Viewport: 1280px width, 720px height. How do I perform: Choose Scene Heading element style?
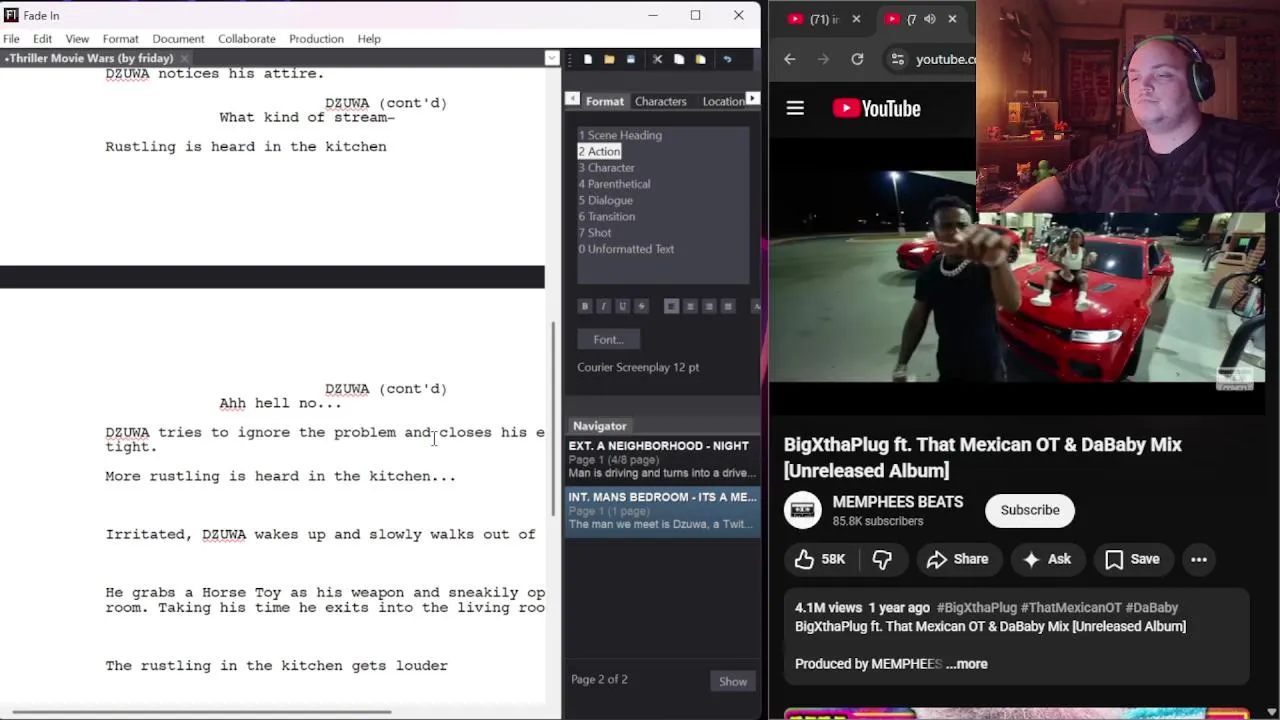click(620, 135)
